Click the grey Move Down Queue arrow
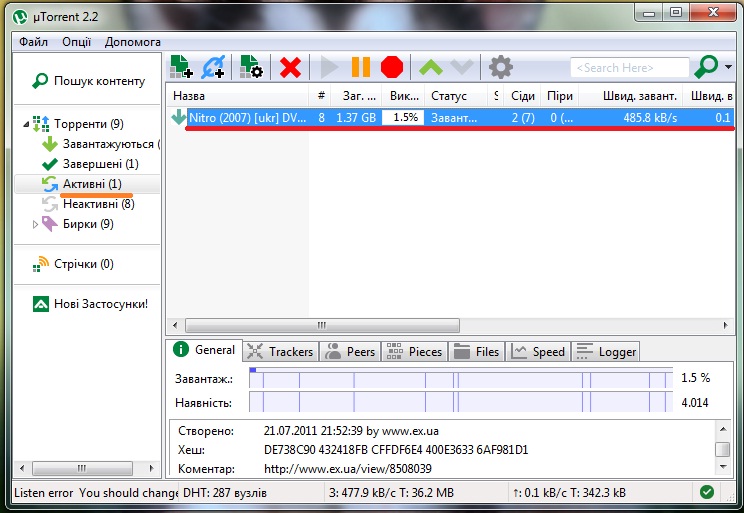 pyautogui.click(x=462, y=67)
